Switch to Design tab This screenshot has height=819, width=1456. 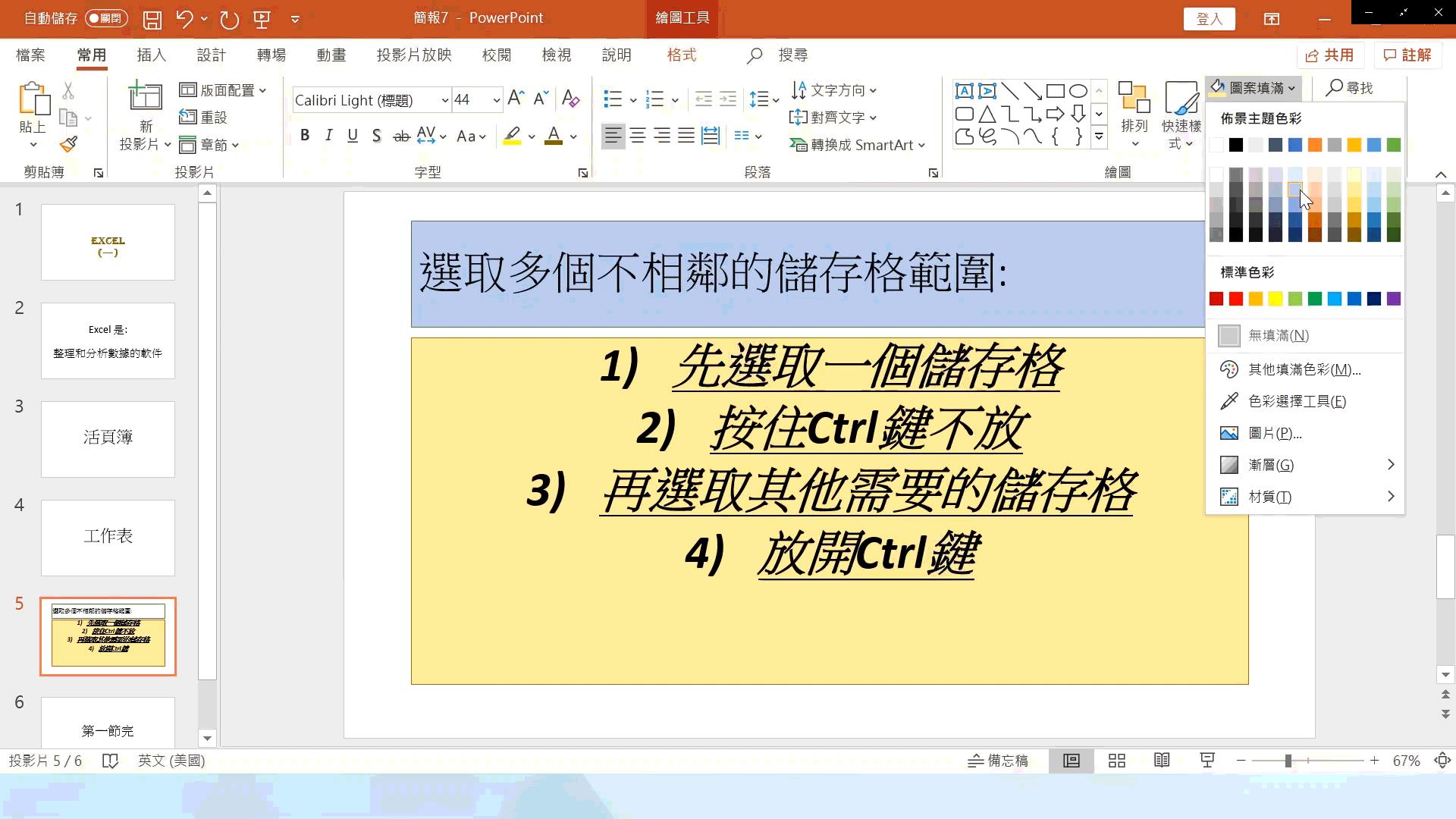point(211,55)
